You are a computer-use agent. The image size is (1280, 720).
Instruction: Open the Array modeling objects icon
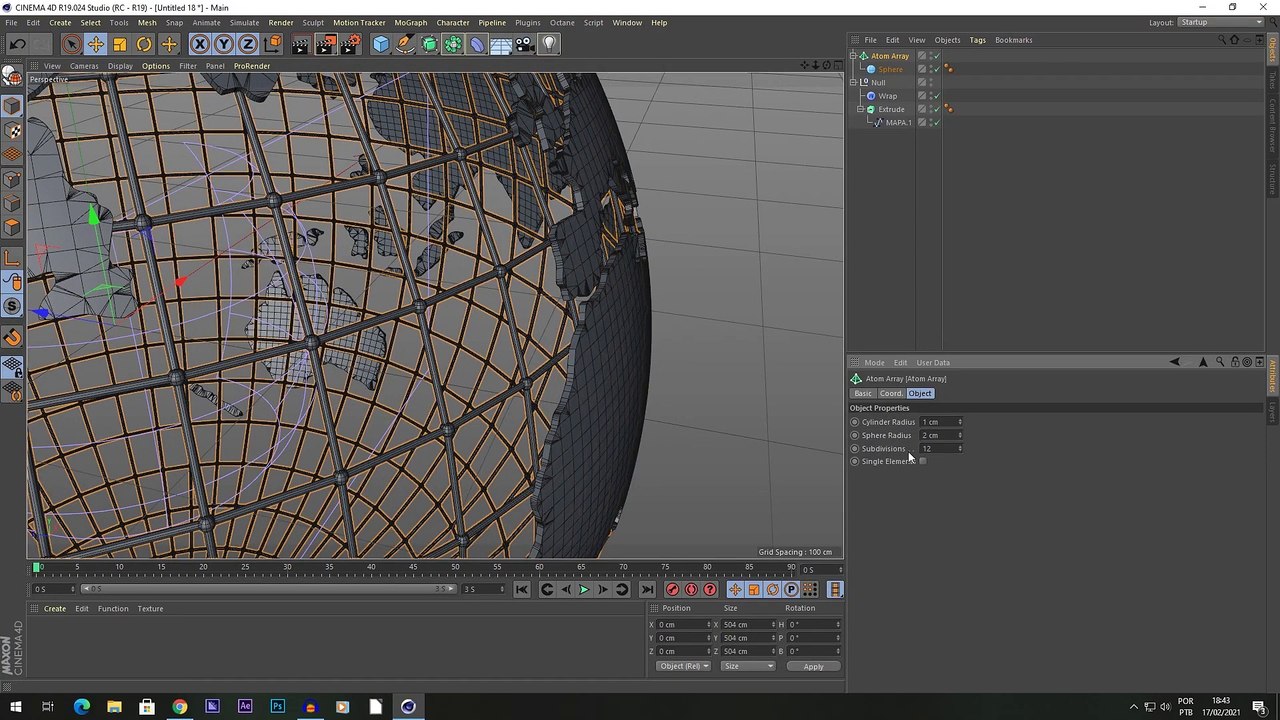453,44
